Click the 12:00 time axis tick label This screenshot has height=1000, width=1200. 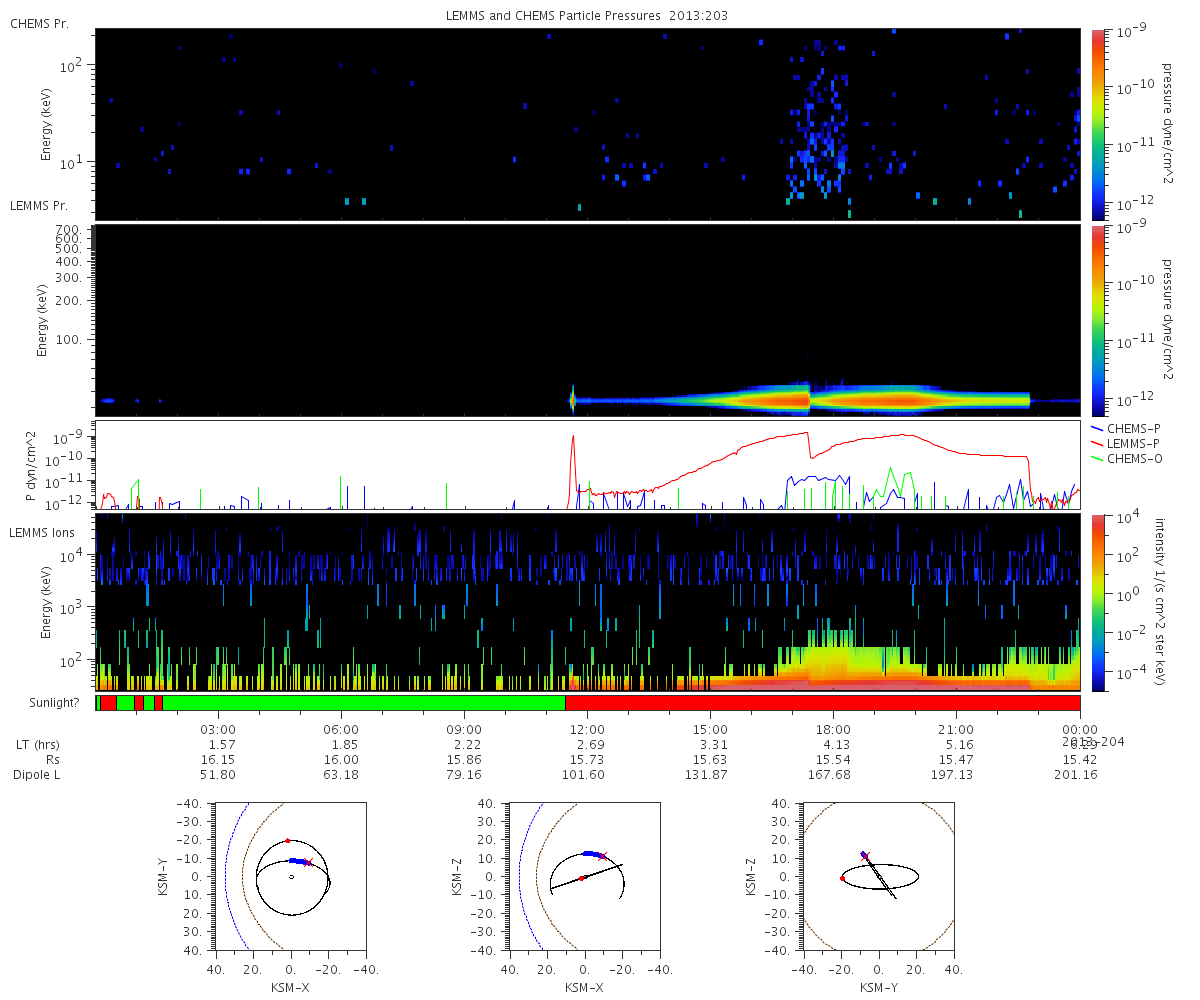587,729
